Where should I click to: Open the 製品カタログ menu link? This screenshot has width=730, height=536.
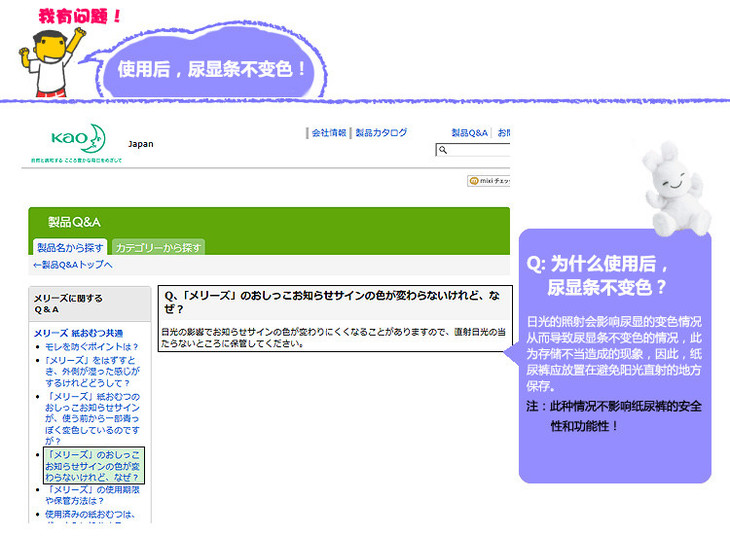coord(382,132)
